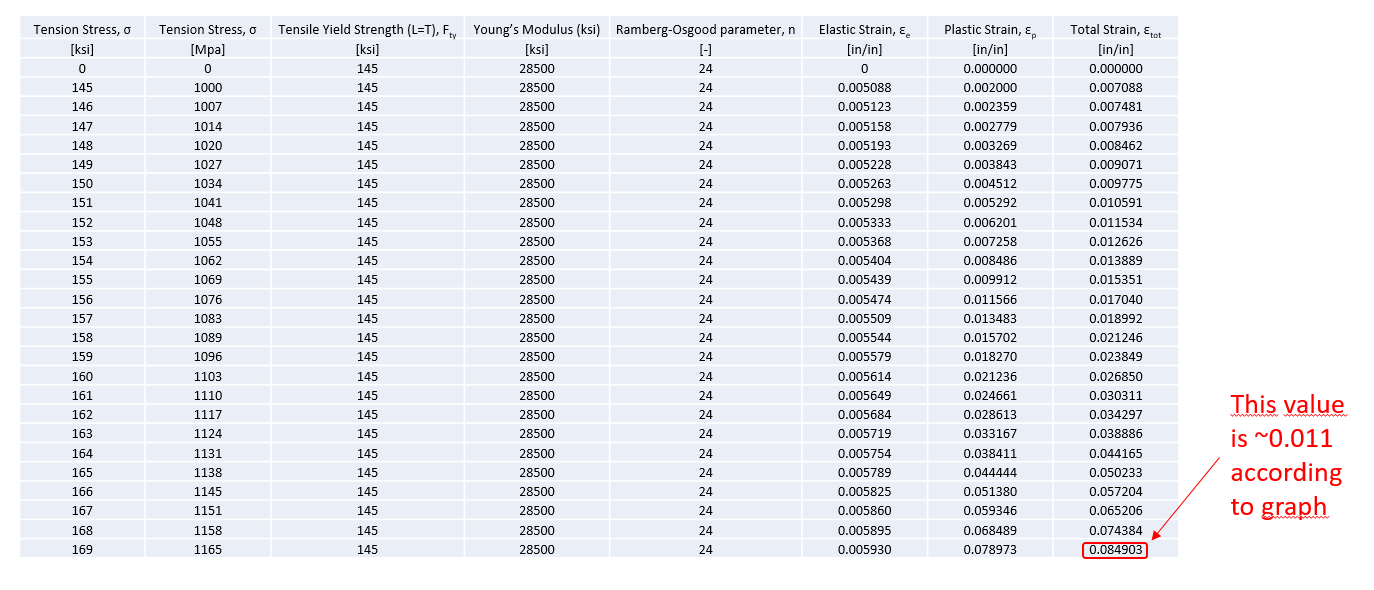Select total strain value 0.009775
The height and width of the screenshot is (590, 1374).
[1115, 184]
